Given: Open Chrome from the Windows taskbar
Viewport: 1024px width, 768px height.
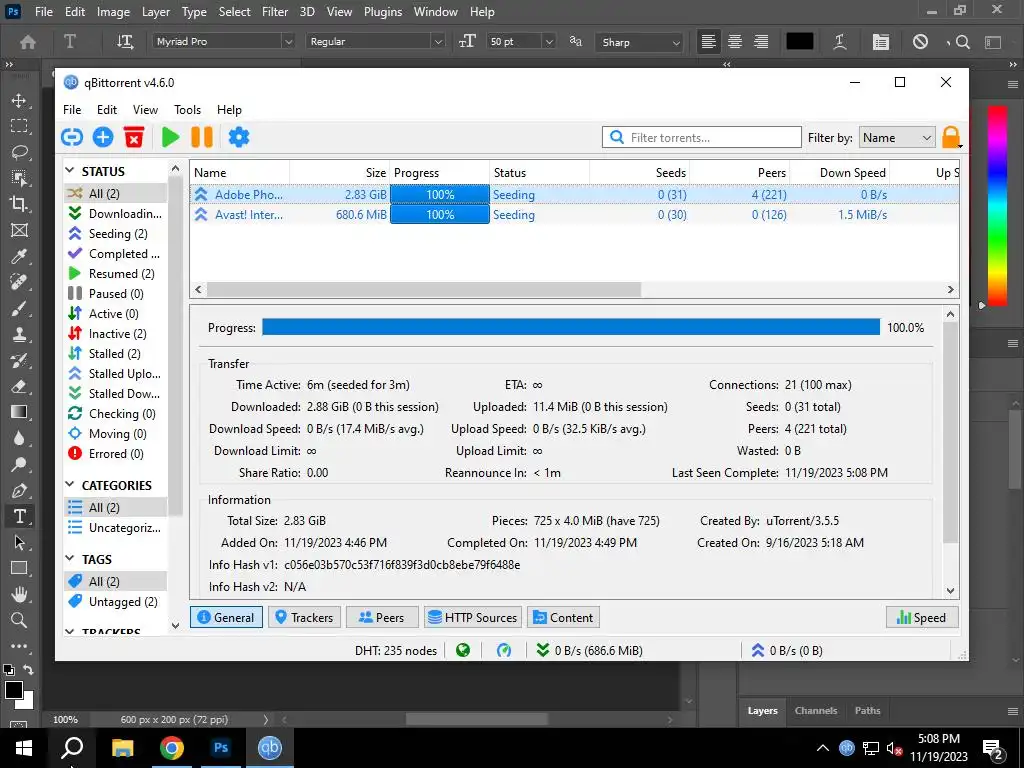Looking at the screenshot, I should tap(172, 748).
